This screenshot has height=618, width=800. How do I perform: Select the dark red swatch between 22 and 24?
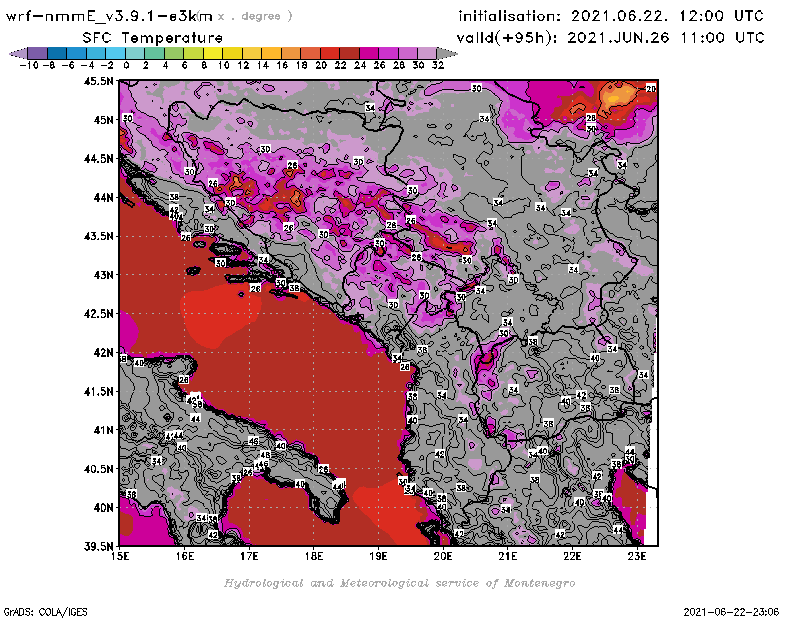coord(349,53)
